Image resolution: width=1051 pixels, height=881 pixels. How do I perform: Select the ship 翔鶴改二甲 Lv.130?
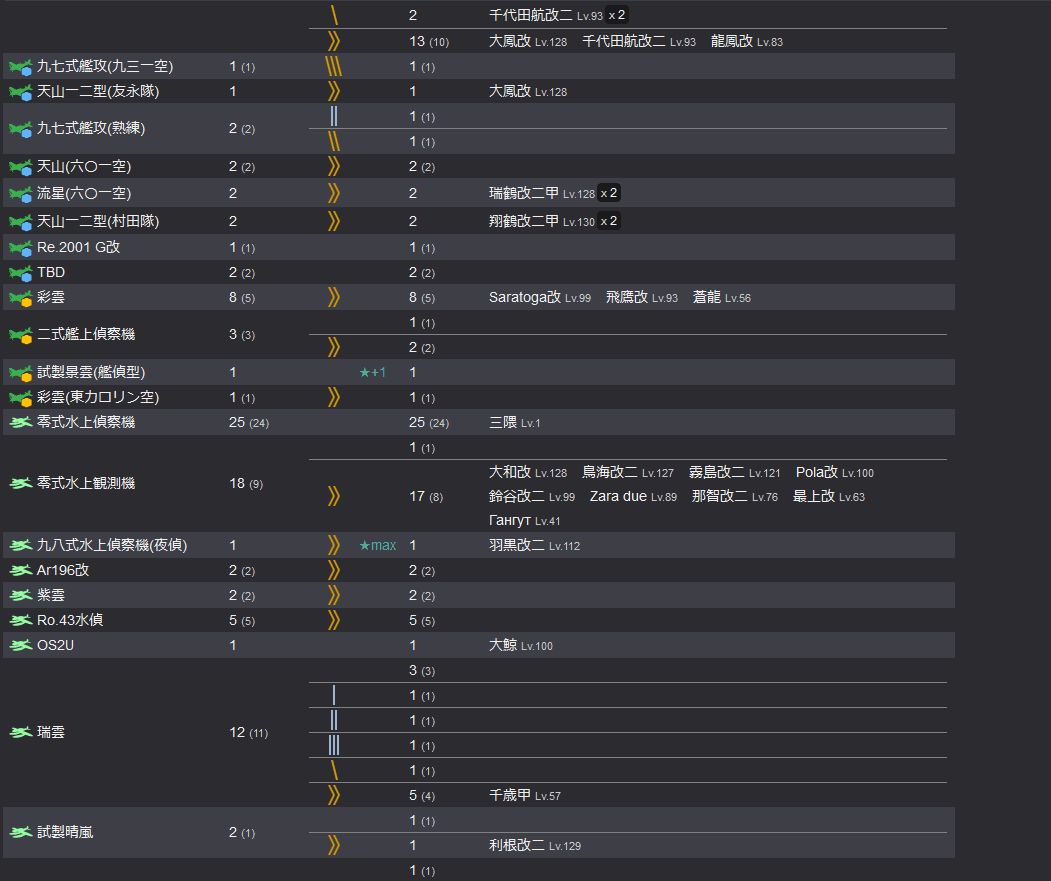pyautogui.click(x=542, y=222)
